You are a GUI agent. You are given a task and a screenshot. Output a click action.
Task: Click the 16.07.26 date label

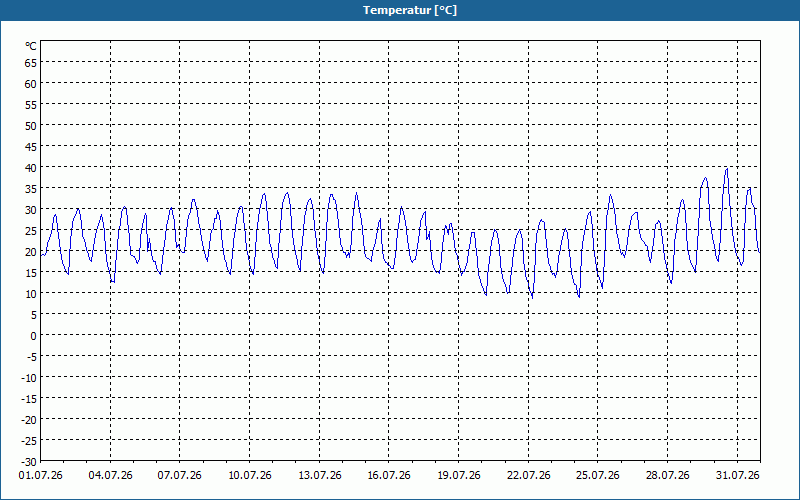tap(389, 476)
